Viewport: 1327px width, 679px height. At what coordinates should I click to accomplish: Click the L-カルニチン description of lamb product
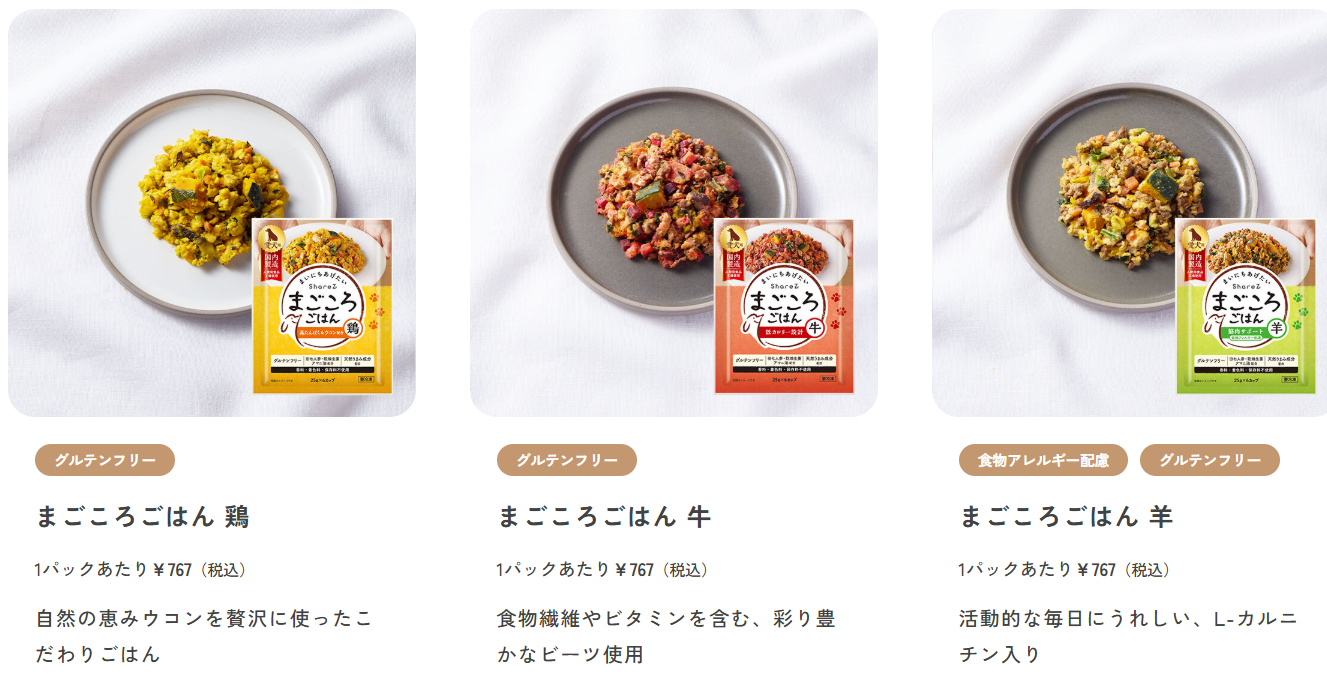[1128, 636]
